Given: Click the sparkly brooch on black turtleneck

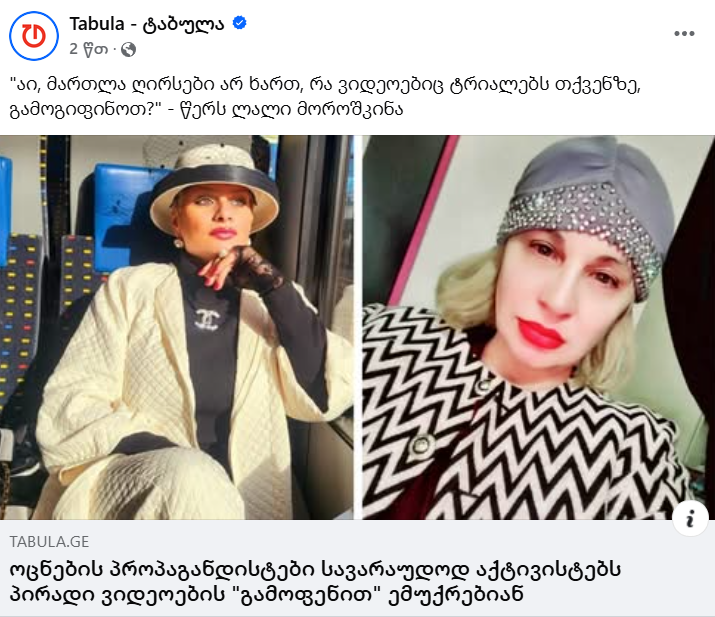Looking at the screenshot, I should 207,319.
